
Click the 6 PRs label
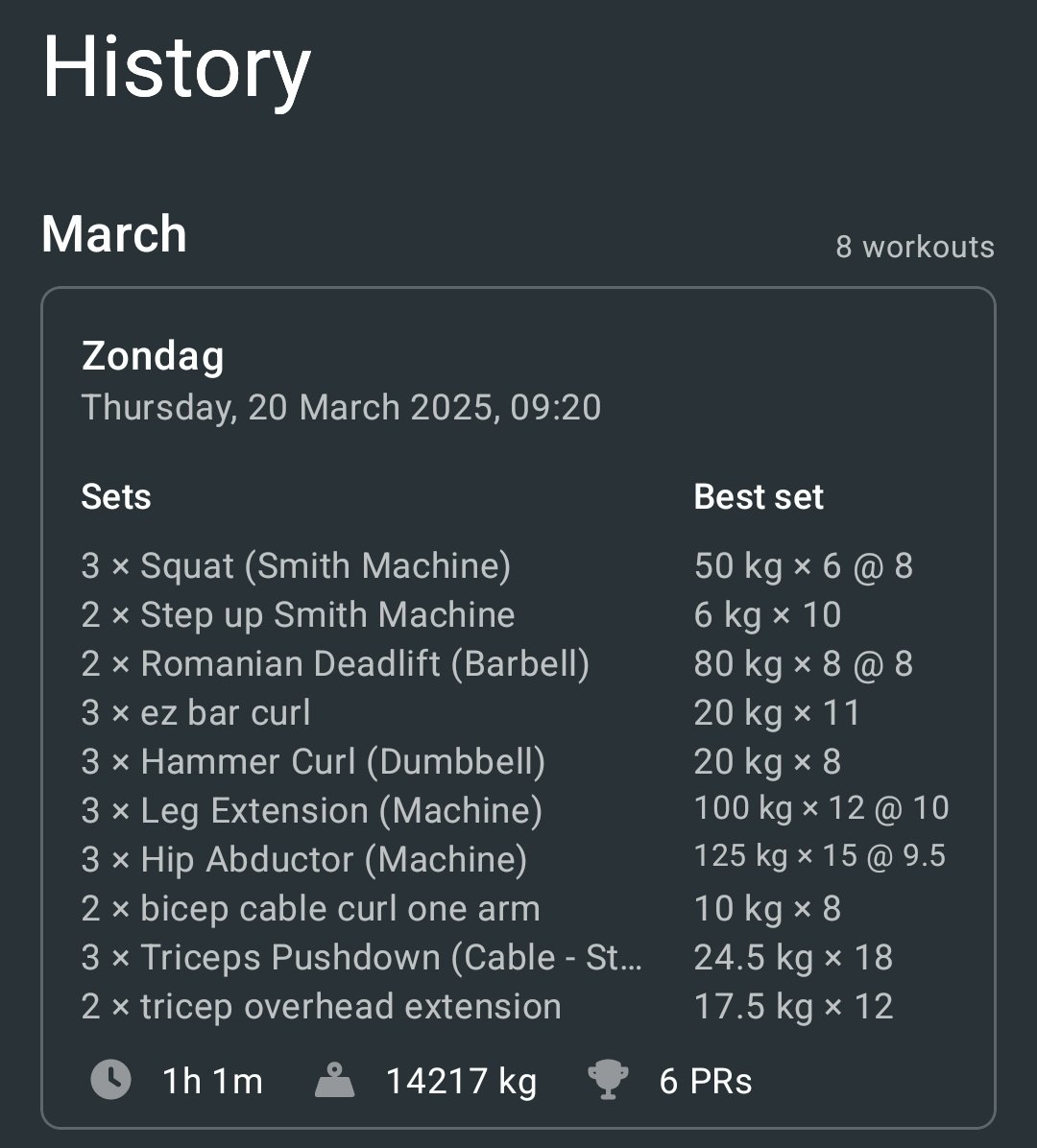click(x=706, y=1082)
